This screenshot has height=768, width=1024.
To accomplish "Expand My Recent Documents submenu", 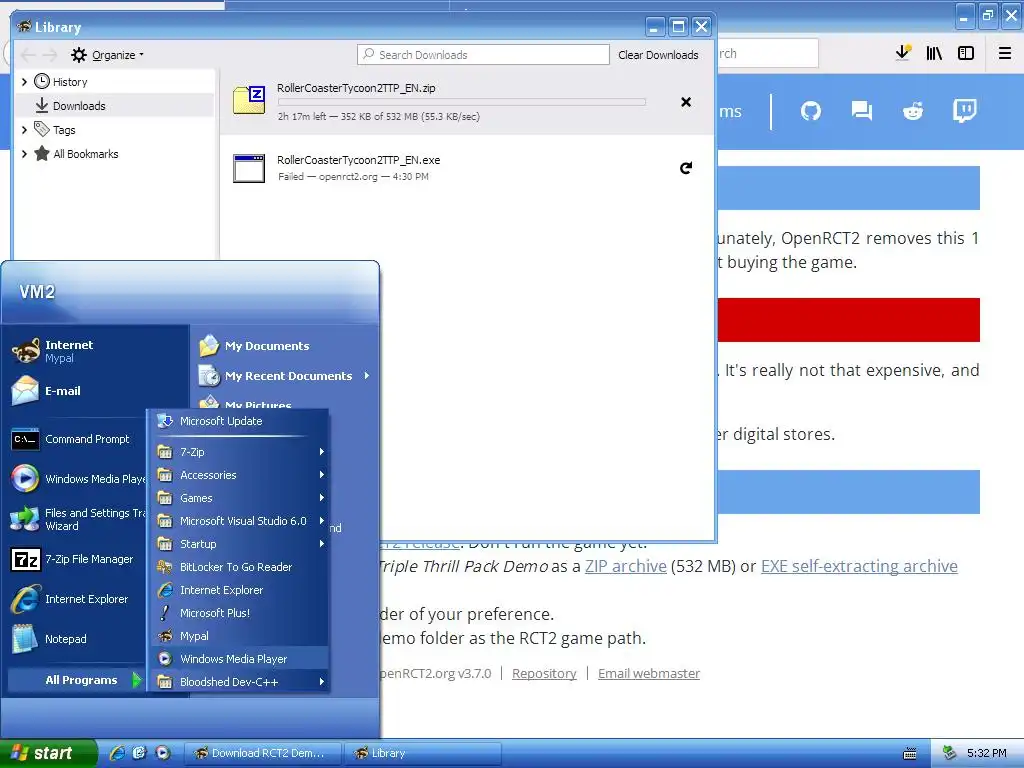I will click(285, 376).
